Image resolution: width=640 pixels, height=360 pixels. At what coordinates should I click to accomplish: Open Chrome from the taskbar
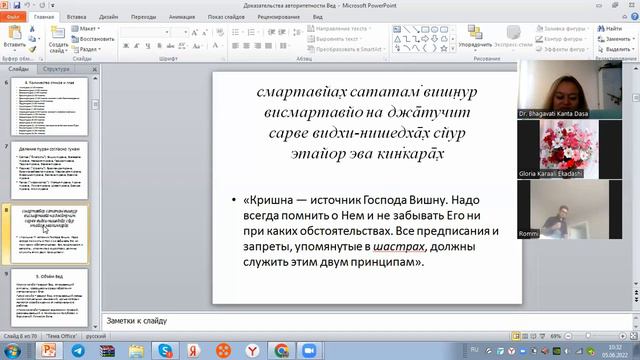click(281, 351)
